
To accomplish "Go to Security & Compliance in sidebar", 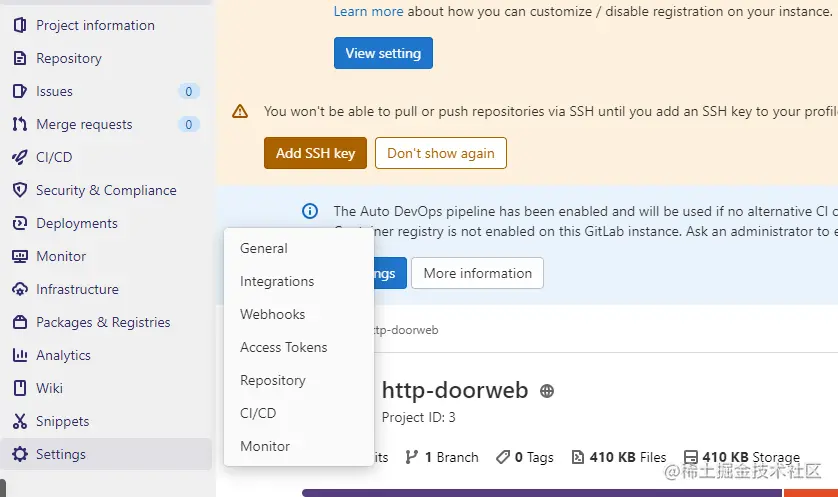I will click(x=106, y=190).
